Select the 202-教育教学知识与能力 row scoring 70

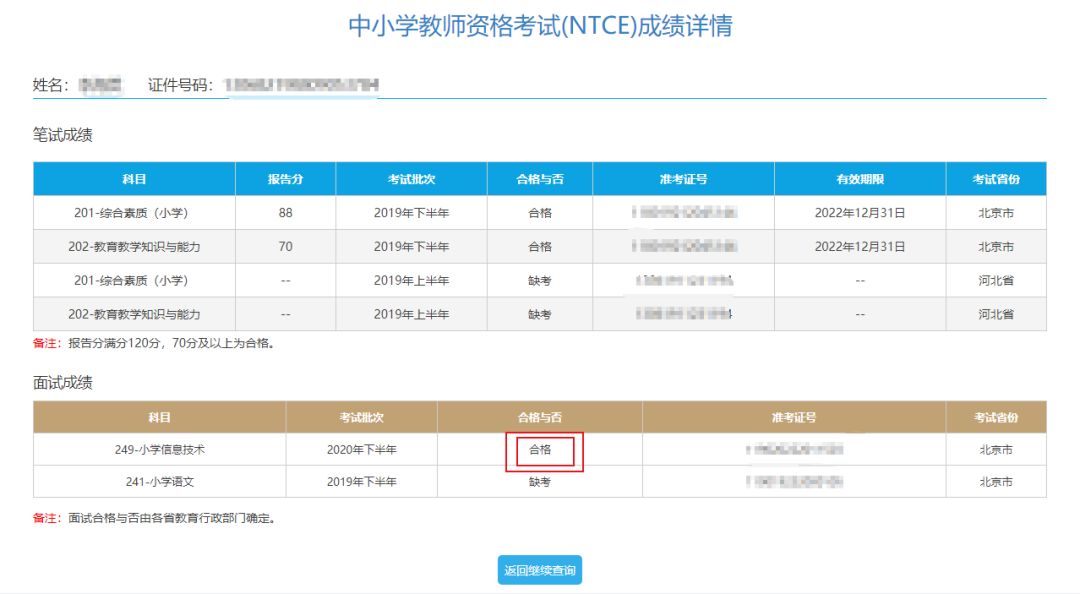[x=133, y=246]
